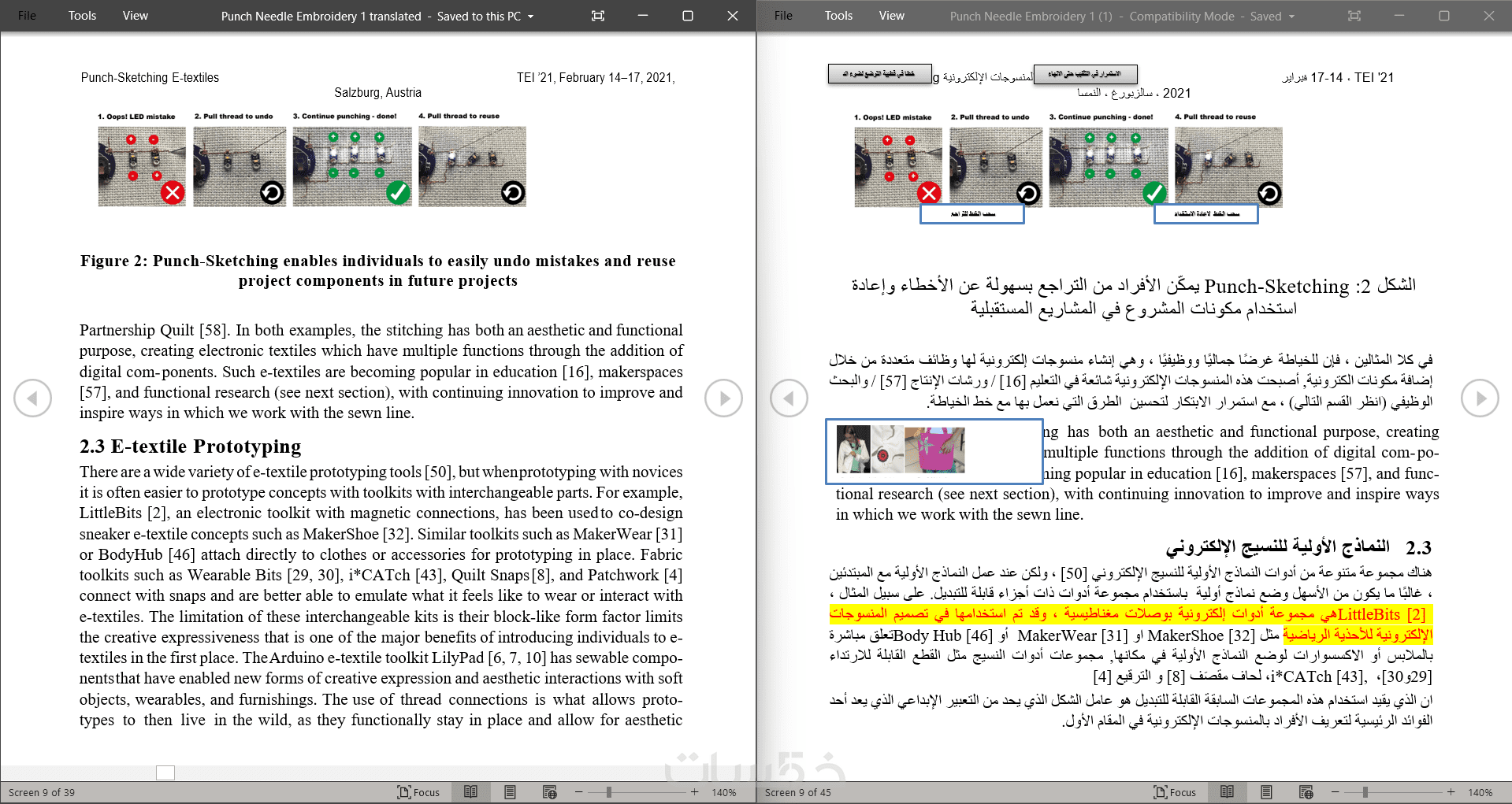Open the View menu in the right window

tap(892, 16)
